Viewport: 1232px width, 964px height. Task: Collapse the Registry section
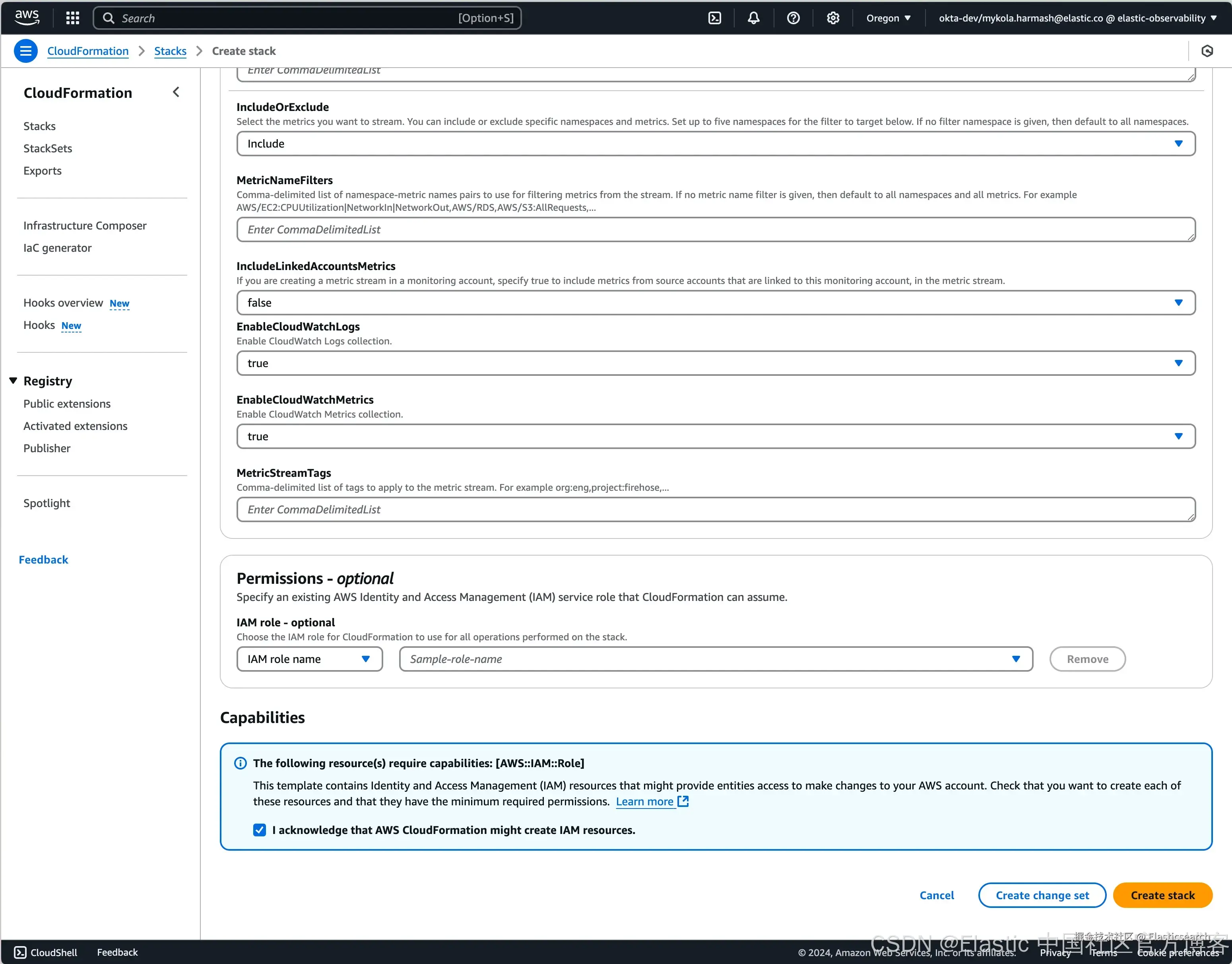pyautogui.click(x=14, y=381)
